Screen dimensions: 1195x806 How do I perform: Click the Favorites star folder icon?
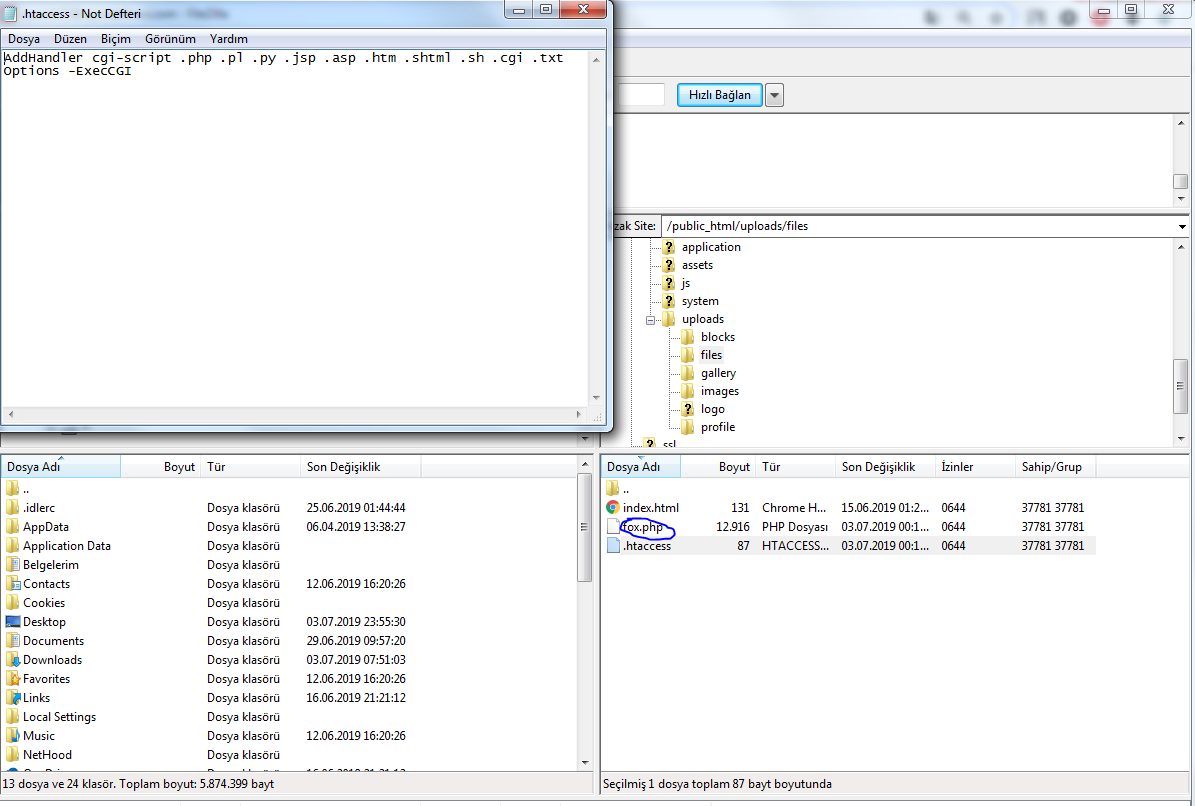12,679
